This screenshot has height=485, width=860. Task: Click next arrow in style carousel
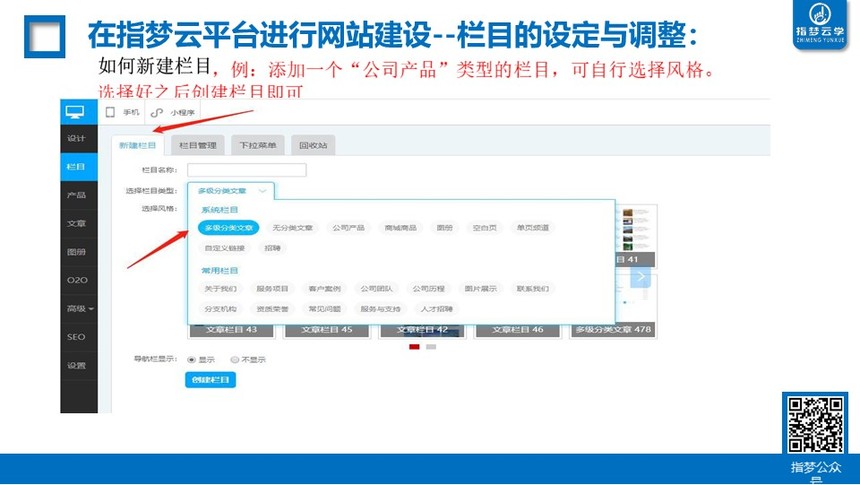641,277
